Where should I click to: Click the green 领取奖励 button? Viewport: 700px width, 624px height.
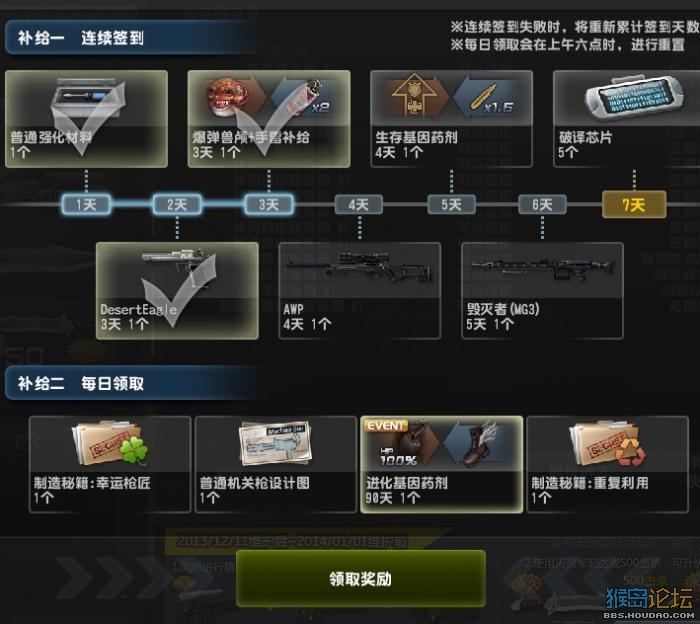click(361, 578)
